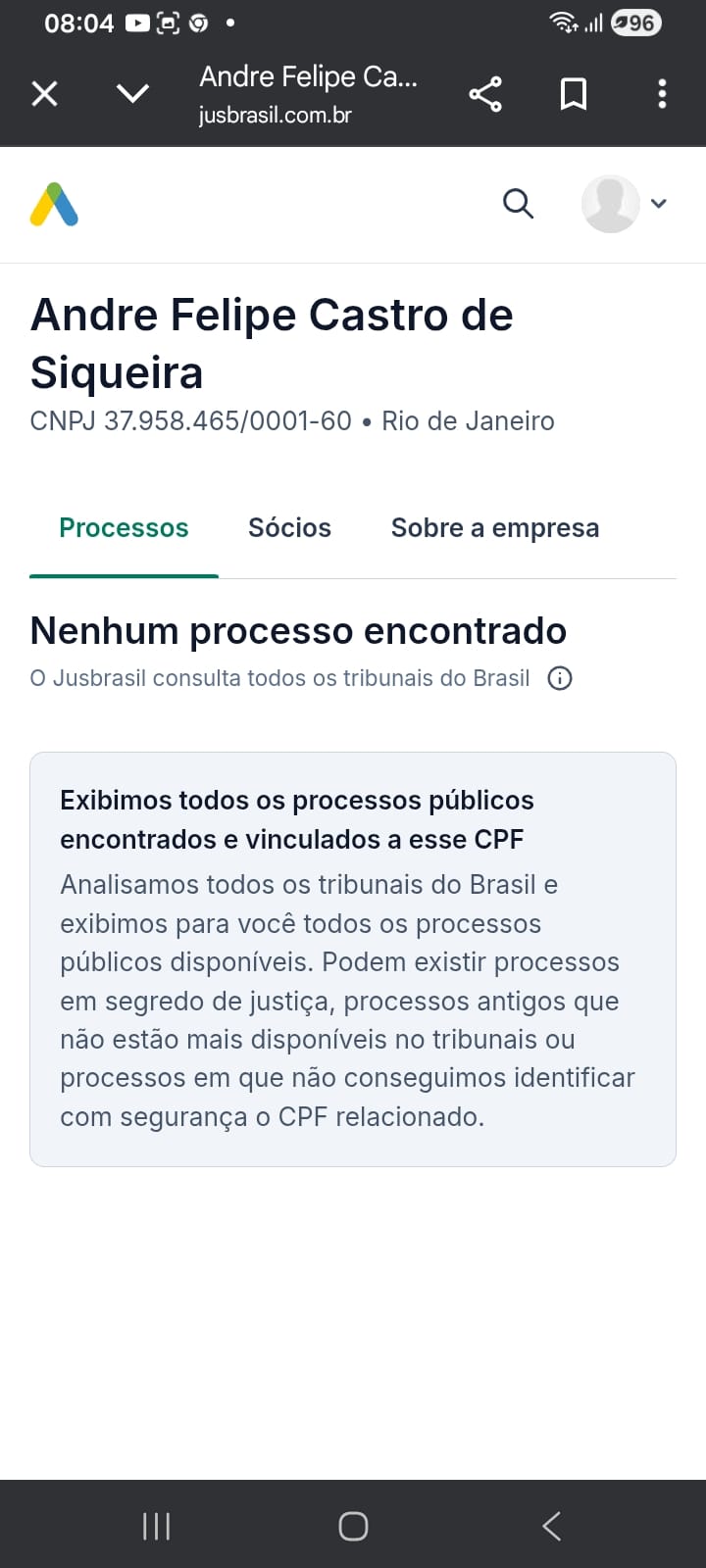
Task: Open the Jusbrasil search
Action: click(518, 204)
